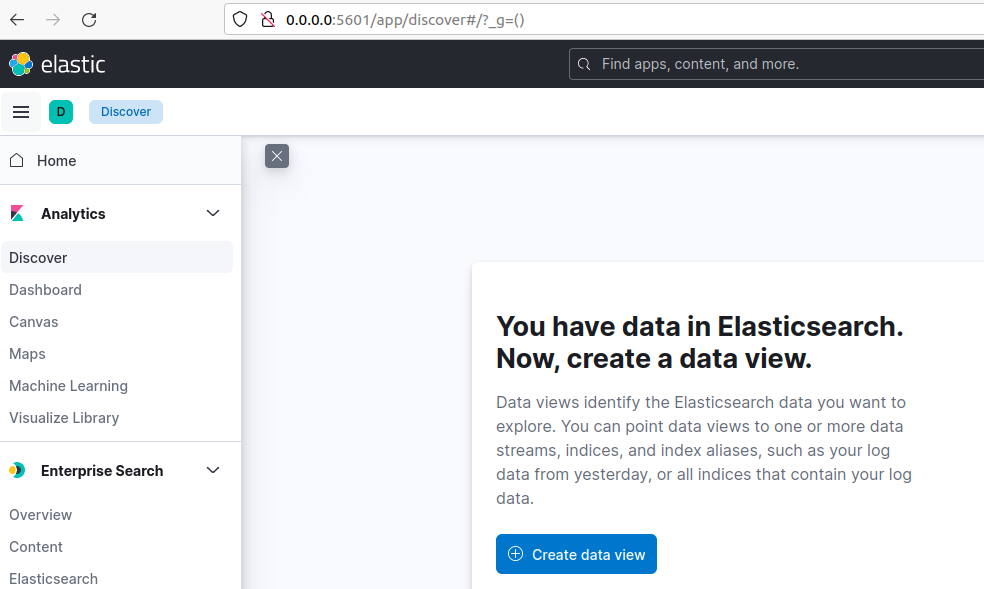The image size is (984, 589).
Task: Click the browser back arrow
Action: pyautogui.click(x=17, y=19)
